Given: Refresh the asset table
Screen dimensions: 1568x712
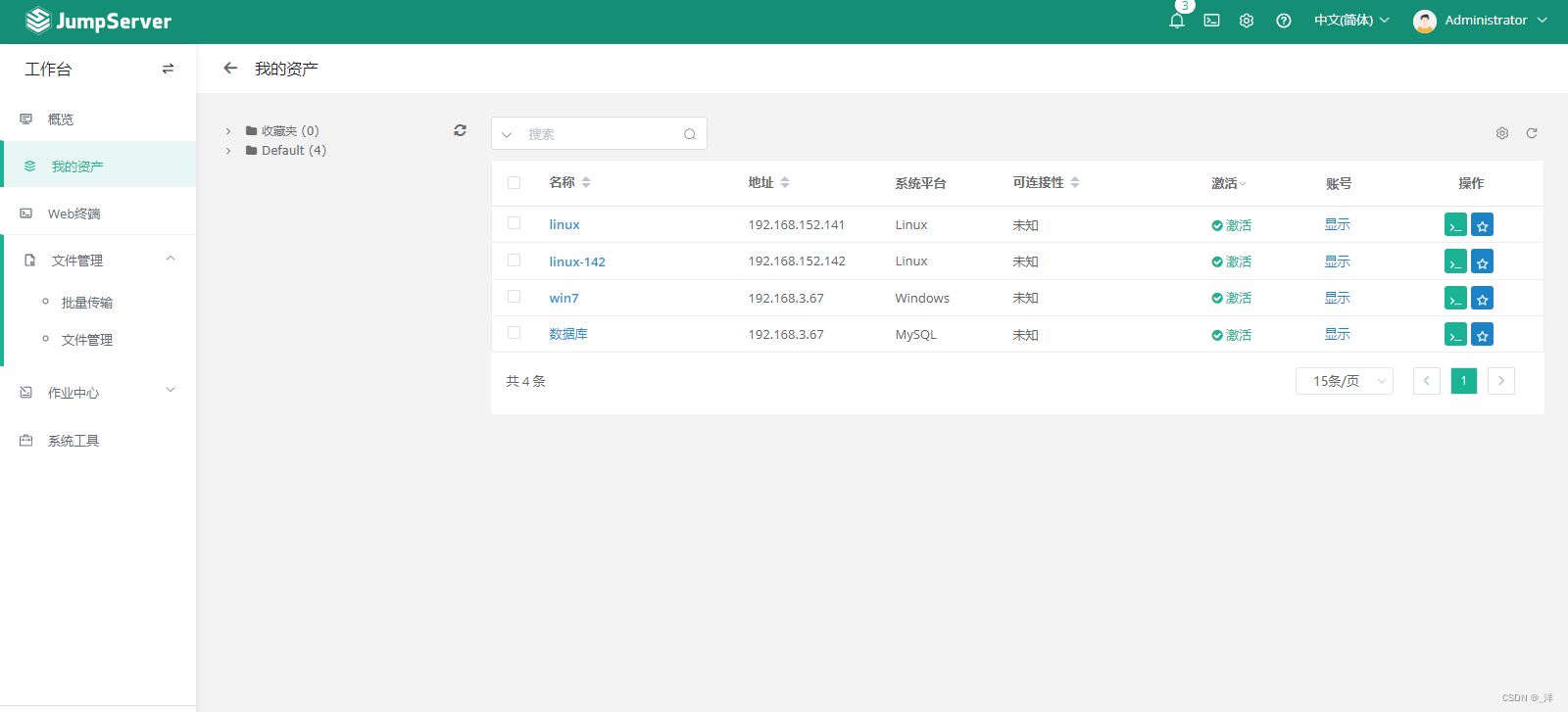Looking at the screenshot, I should click(x=1532, y=133).
